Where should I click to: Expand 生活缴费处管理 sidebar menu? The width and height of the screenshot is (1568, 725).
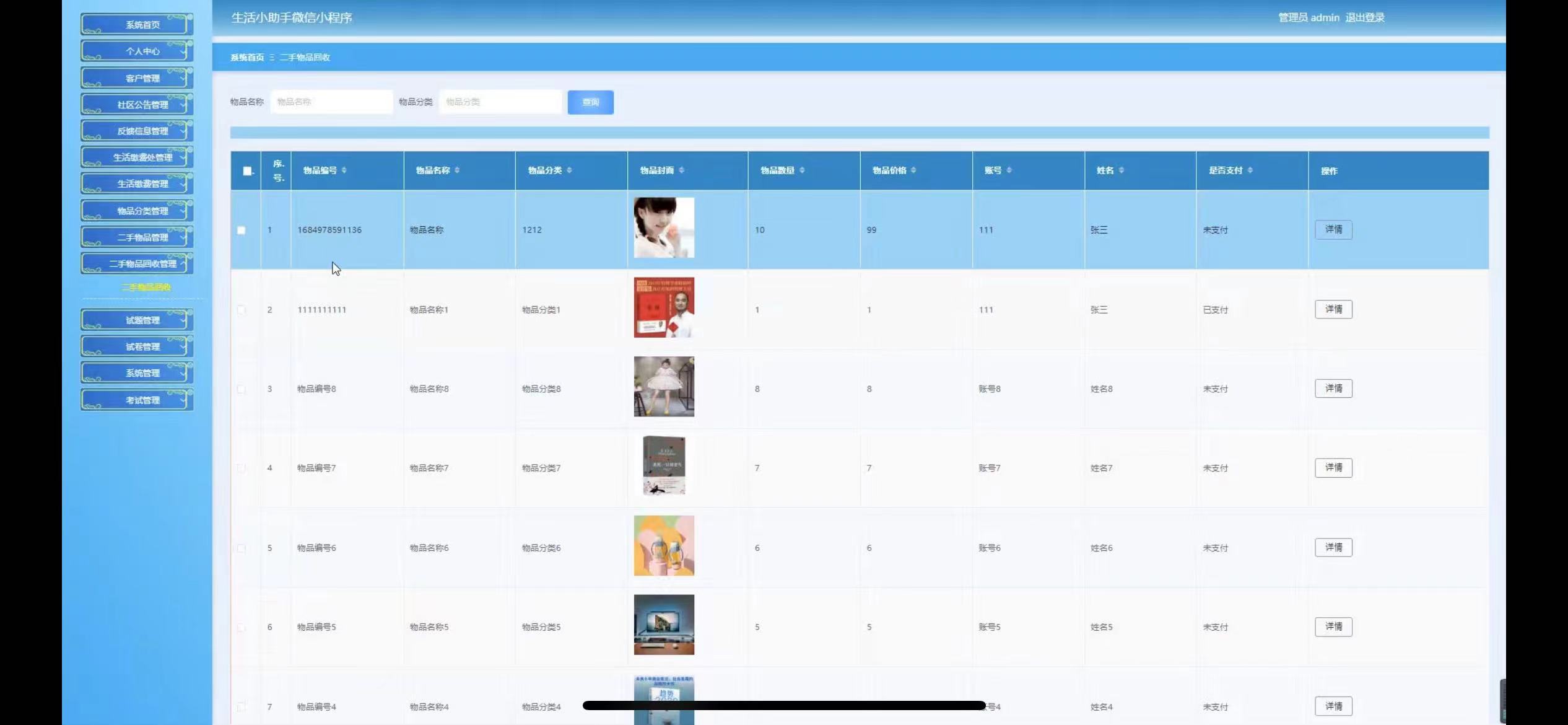137,157
